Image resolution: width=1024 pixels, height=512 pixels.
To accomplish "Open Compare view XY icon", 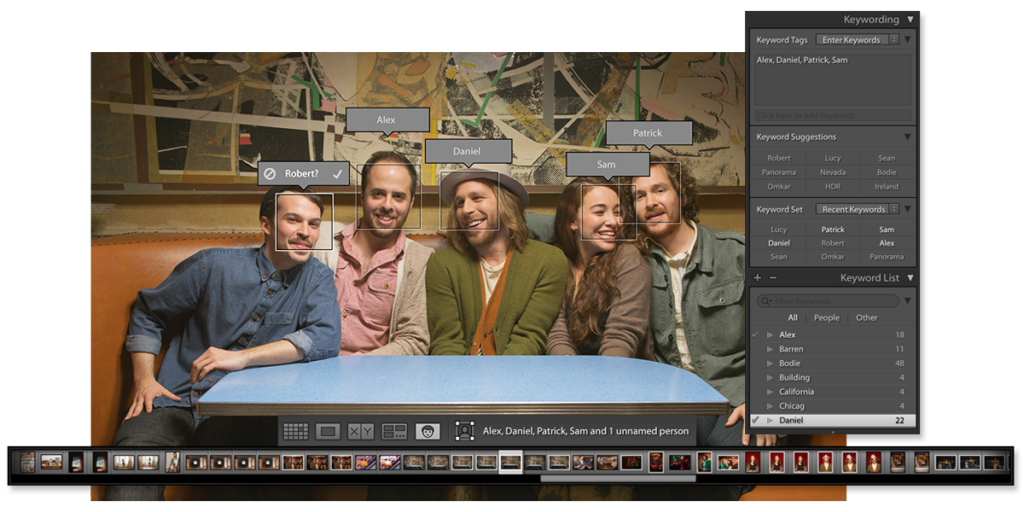I will [360, 432].
